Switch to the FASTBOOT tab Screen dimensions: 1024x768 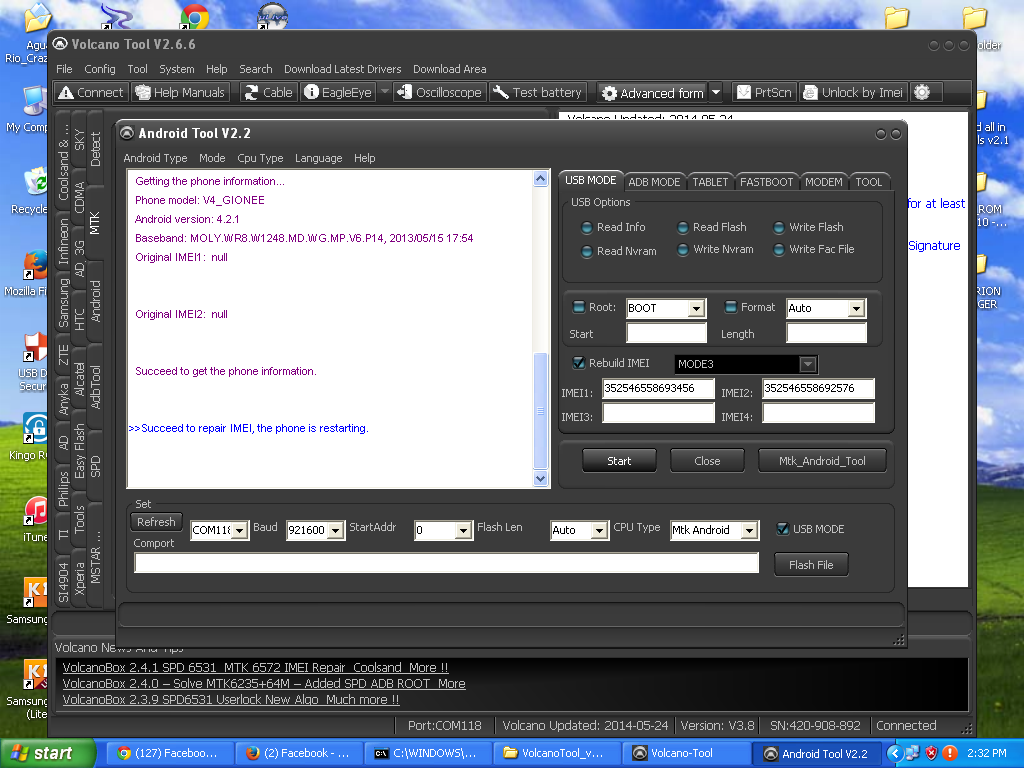click(766, 182)
